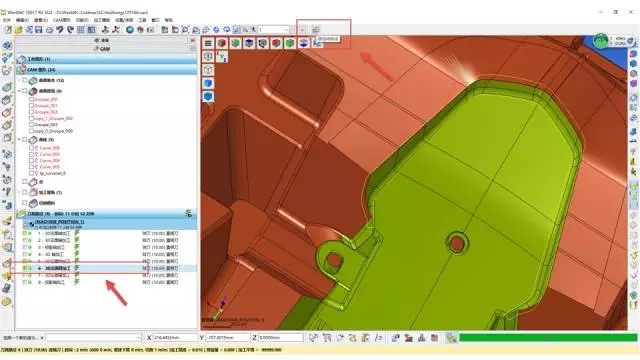The height and width of the screenshot is (360, 640).
Task: Click the zoom magnifier toolbar icon
Action: pos(185,30)
